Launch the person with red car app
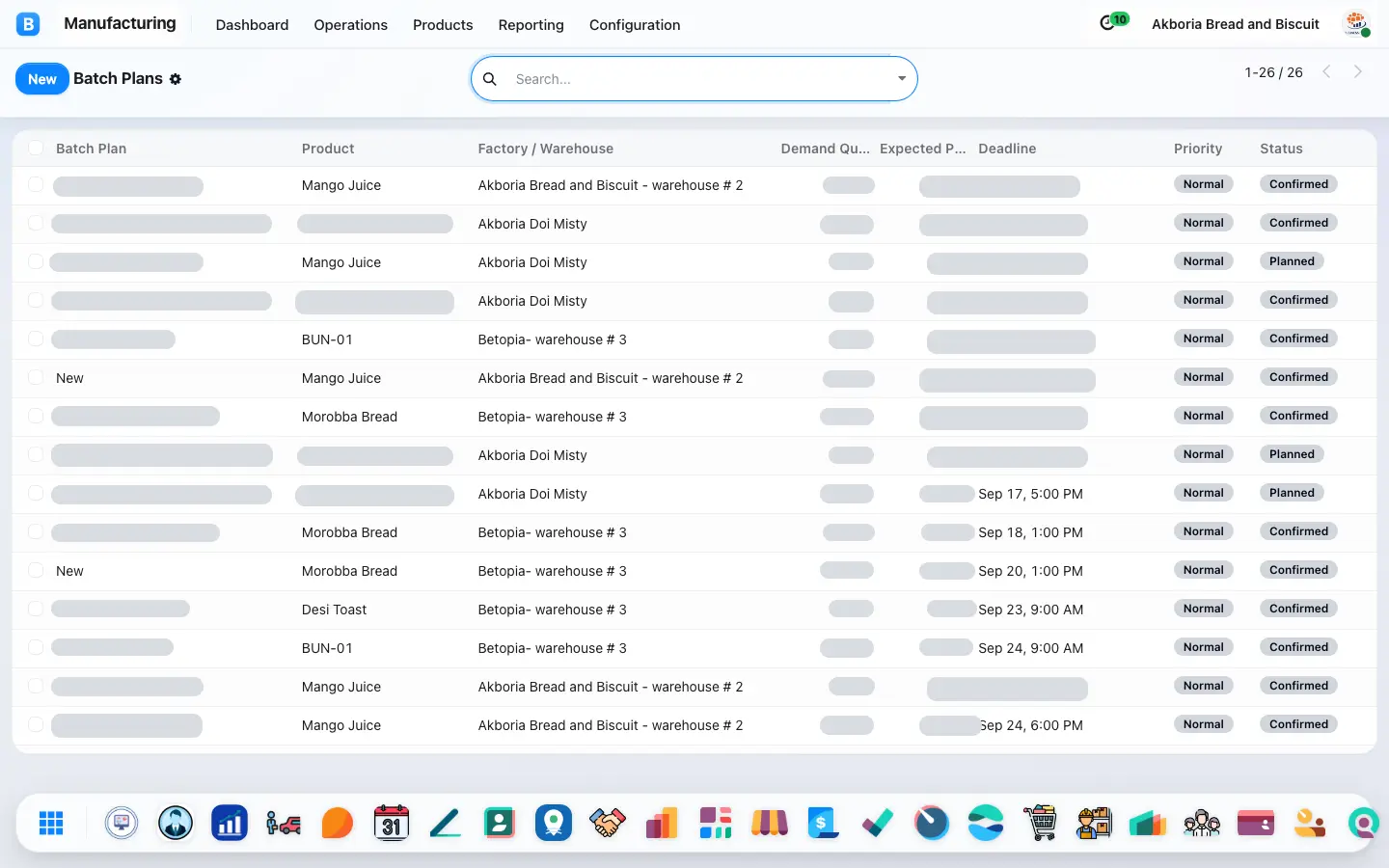The image size is (1389, 868). pyautogui.click(x=284, y=823)
